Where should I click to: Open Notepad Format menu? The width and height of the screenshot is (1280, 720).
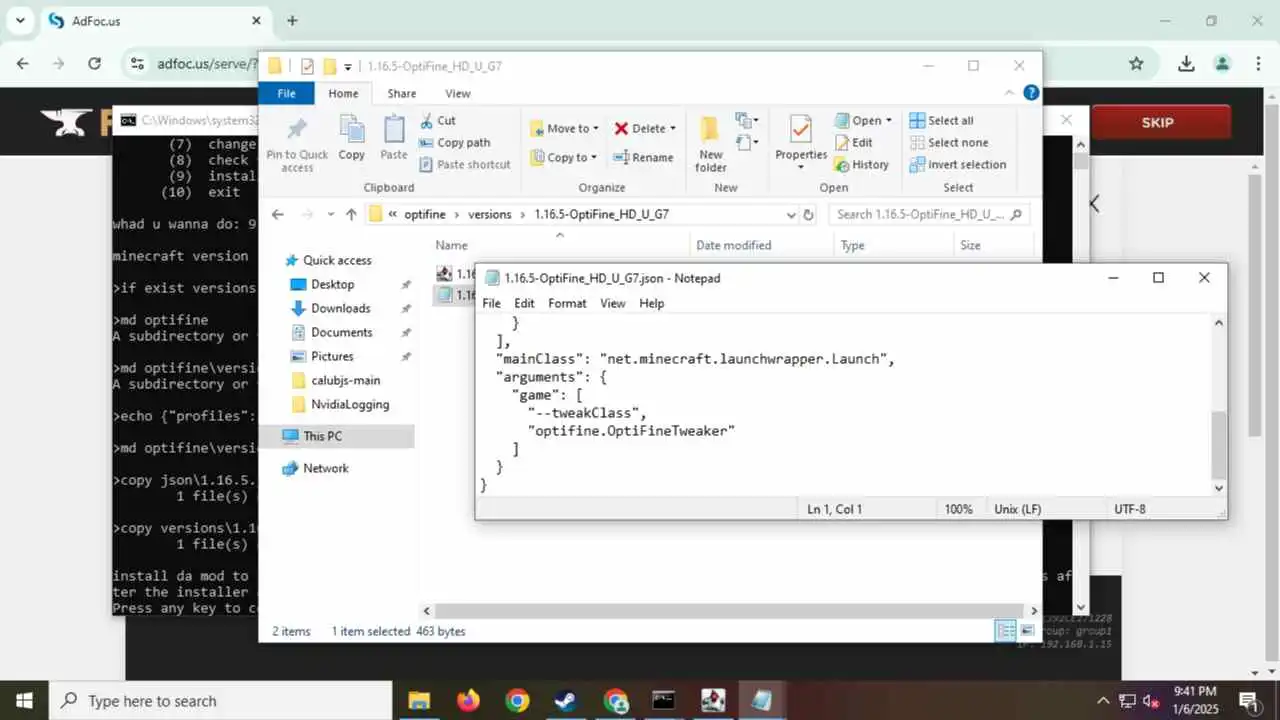[567, 303]
